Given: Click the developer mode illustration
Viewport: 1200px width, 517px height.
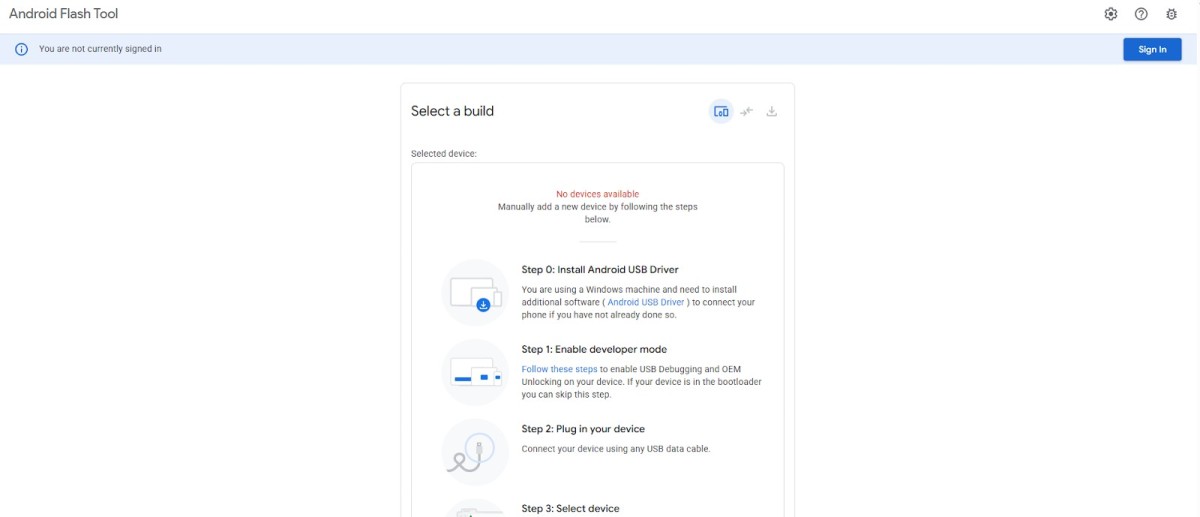Looking at the screenshot, I should [476, 372].
